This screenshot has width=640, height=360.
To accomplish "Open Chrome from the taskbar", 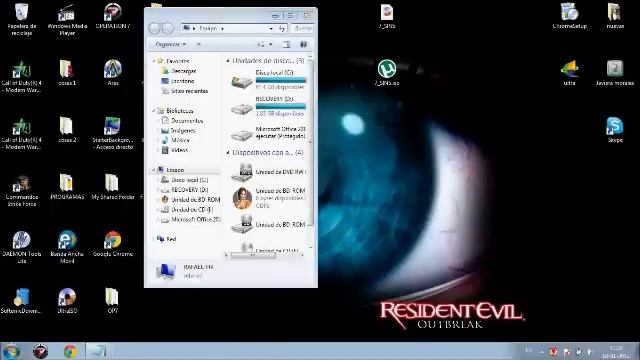I will (70, 351).
